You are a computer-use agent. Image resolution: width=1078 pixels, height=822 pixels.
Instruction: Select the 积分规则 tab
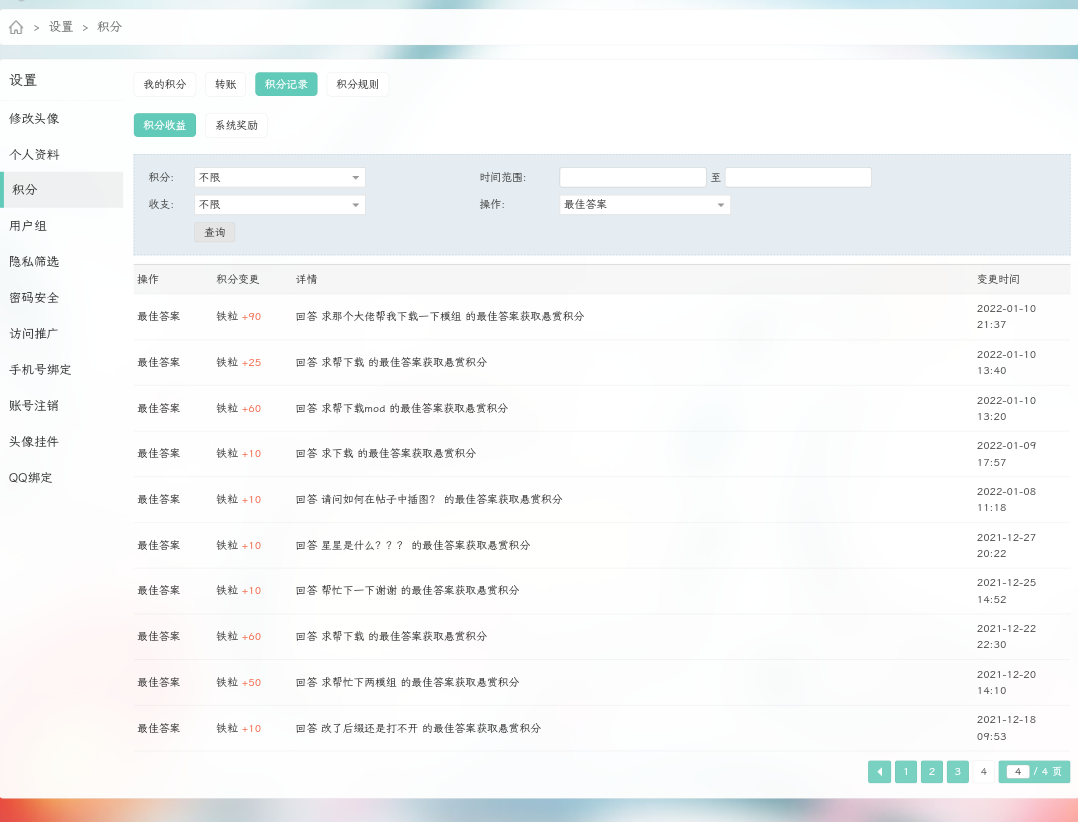tap(358, 84)
